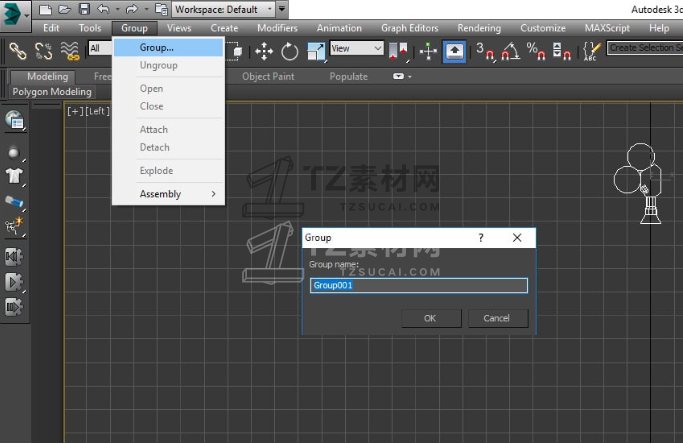The image size is (683, 444).
Task: Open the Rendering menu
Action: (479, 28)
